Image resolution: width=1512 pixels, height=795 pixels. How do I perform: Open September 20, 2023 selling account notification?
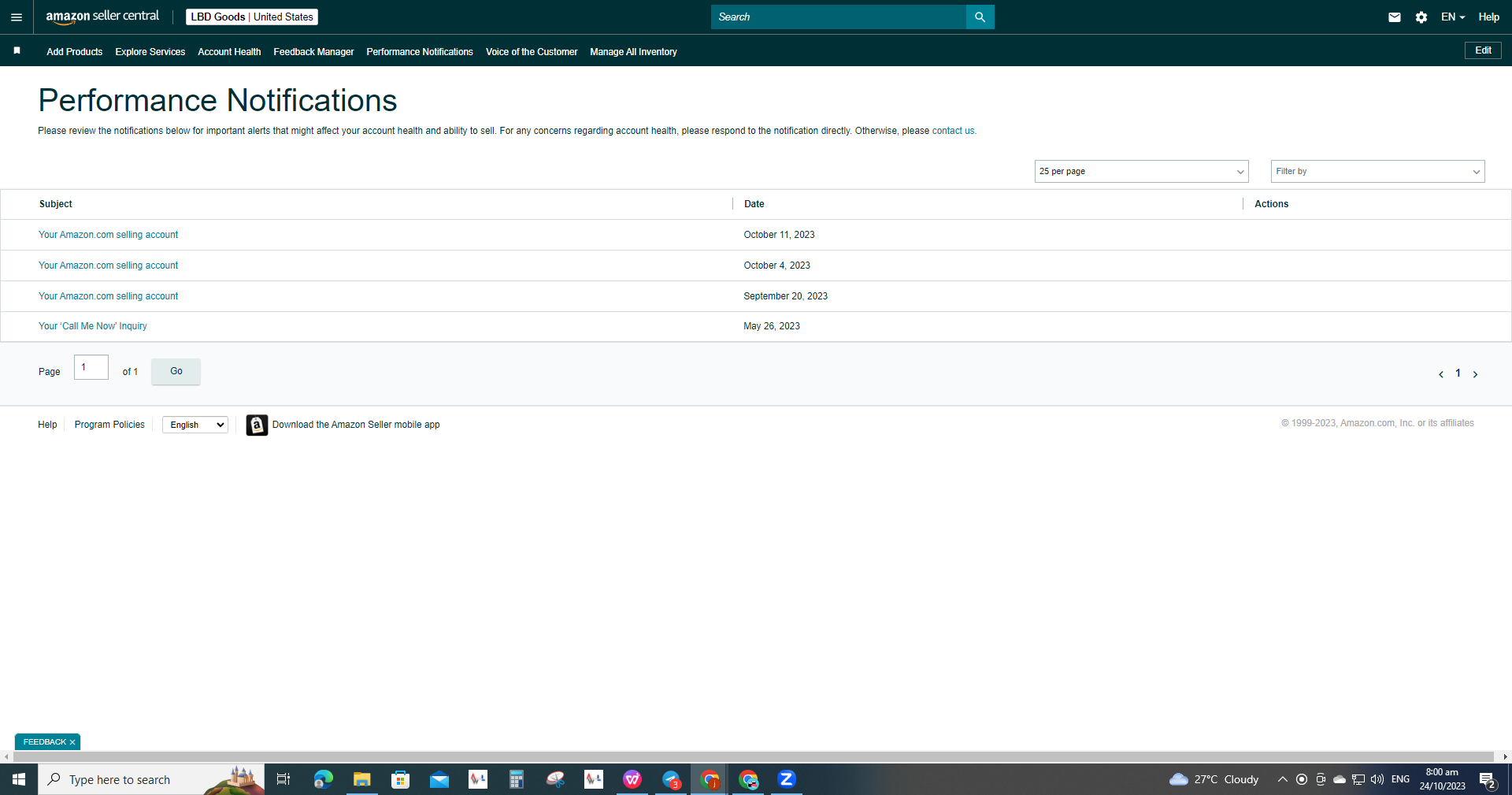[109, 296]
